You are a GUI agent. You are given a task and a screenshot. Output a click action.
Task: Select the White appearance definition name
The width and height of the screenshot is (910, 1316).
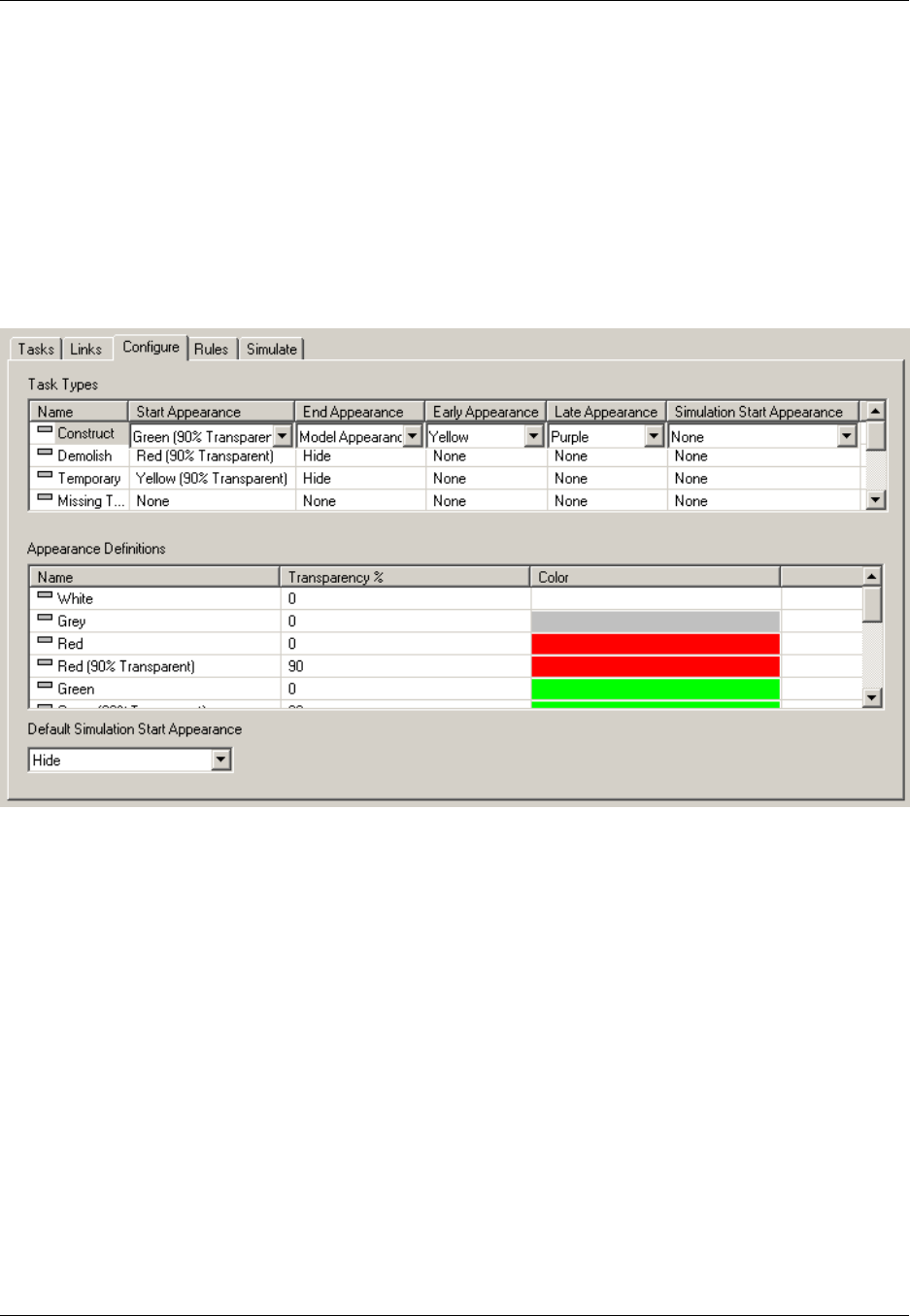pyautogui.click(x=75, y=598)
